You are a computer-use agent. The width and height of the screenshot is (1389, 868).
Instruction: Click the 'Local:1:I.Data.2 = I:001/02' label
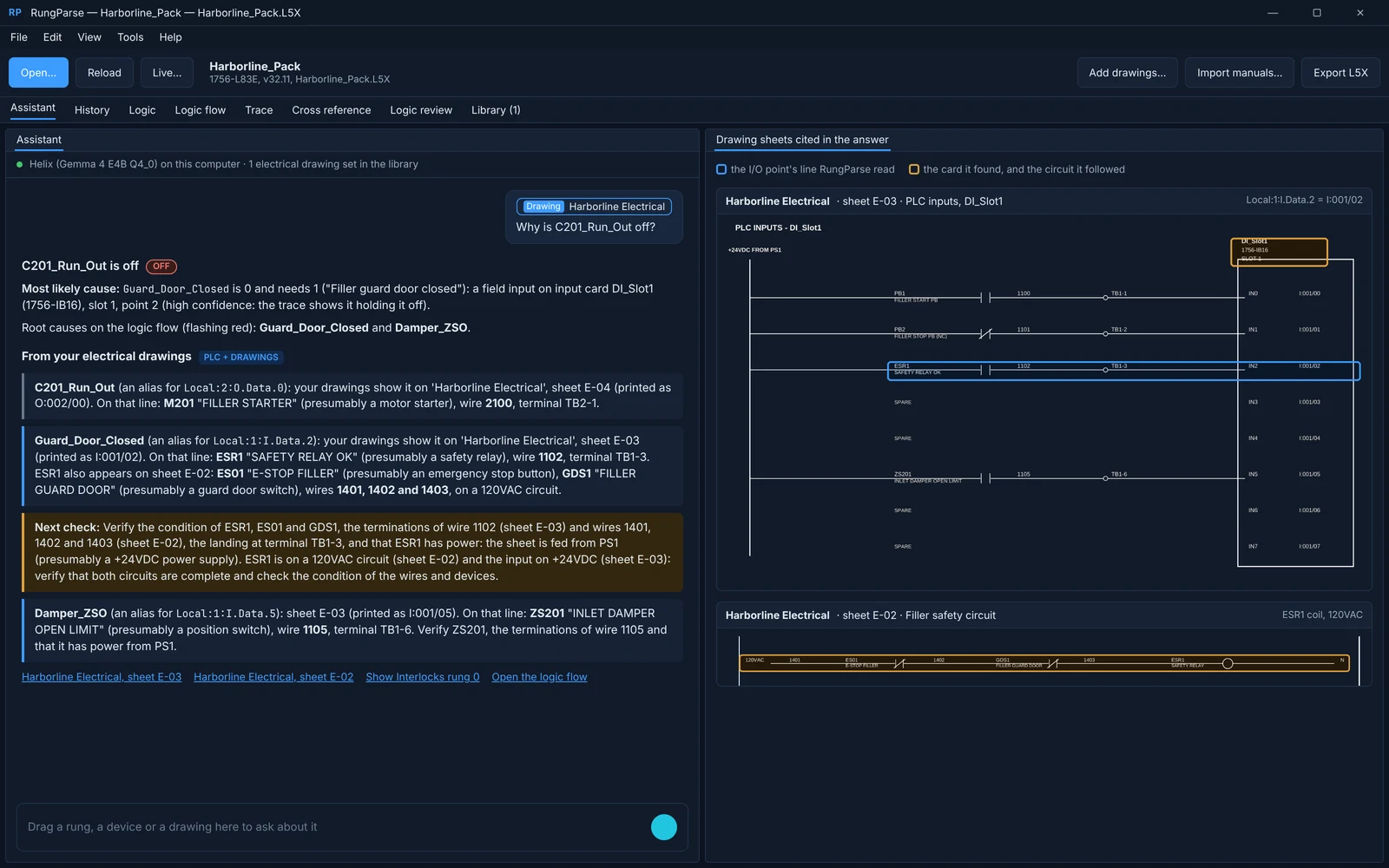tap(1304, 201)
